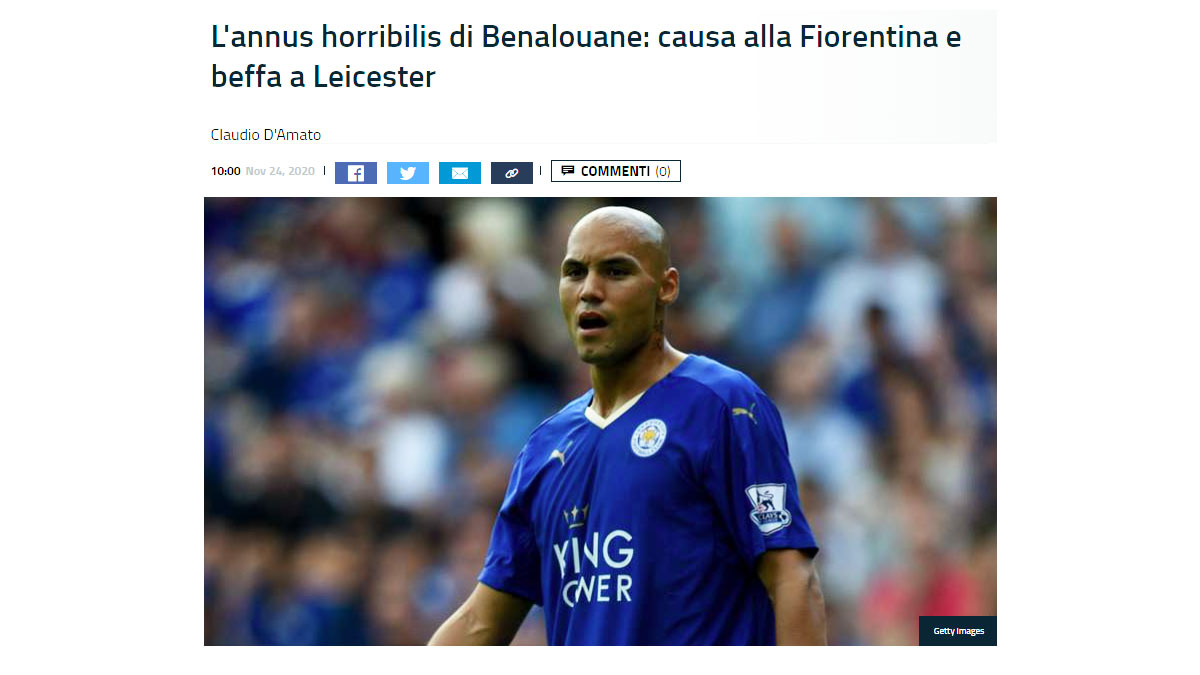This screenshot has width=1200, height=675.
Task: Click the Nov 24, 2020 date
Action: point(280,171)
